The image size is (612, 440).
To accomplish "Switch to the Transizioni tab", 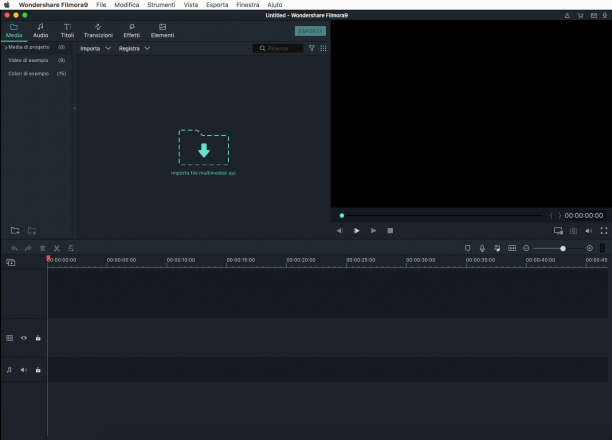I will tap(98, 31).
